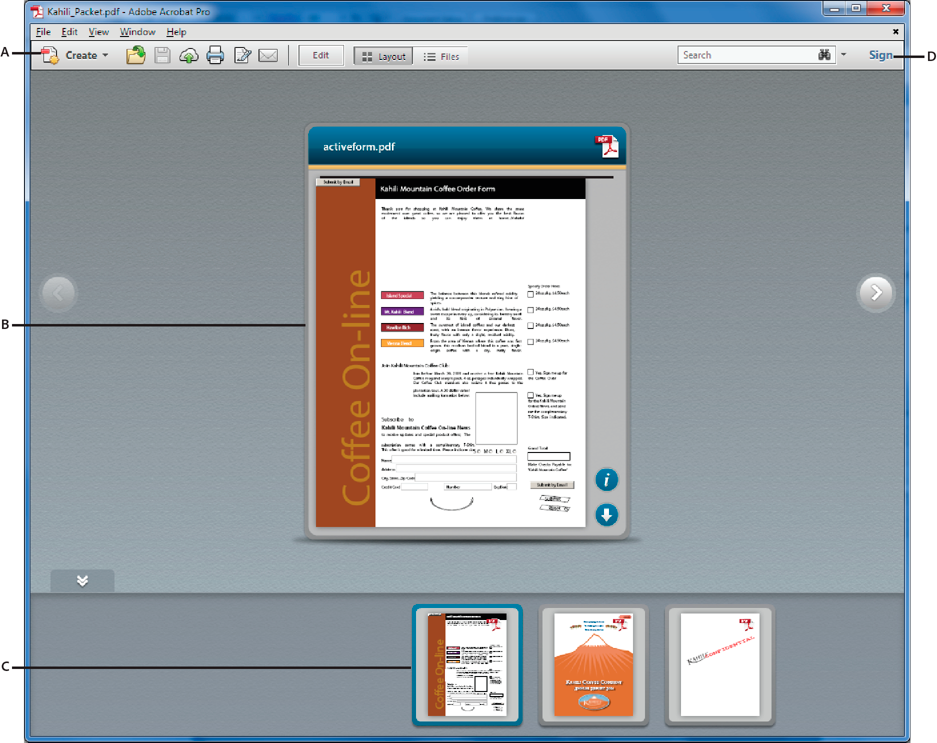Go to the next file with right arrow
This screenshot has height=743, width=937.
876,292
